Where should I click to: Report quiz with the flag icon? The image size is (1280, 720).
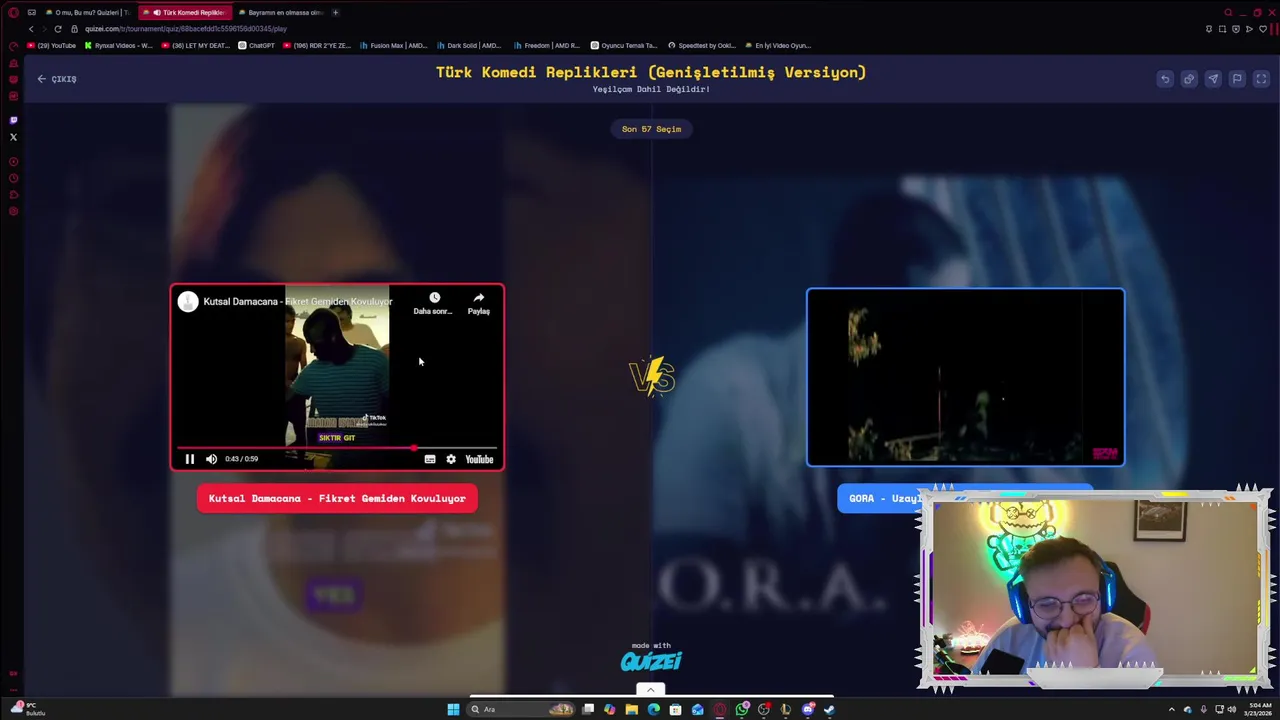tap(1237, 79)
